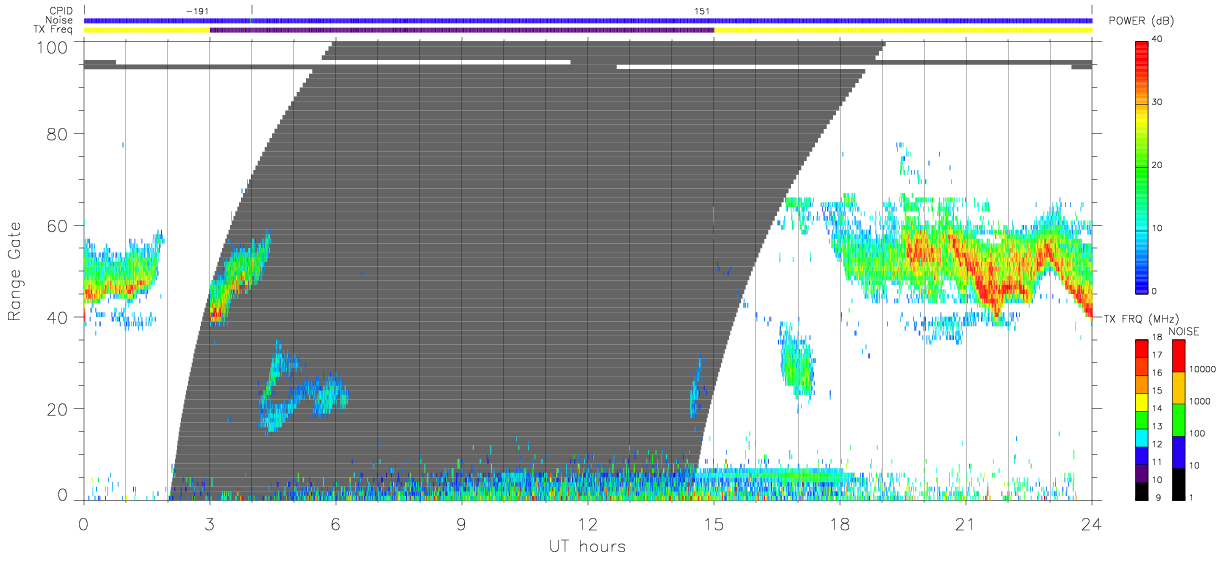Click the UT hours tick label 24
This screenshot has height=567, width=1228.
click(x=1091, y=524)
